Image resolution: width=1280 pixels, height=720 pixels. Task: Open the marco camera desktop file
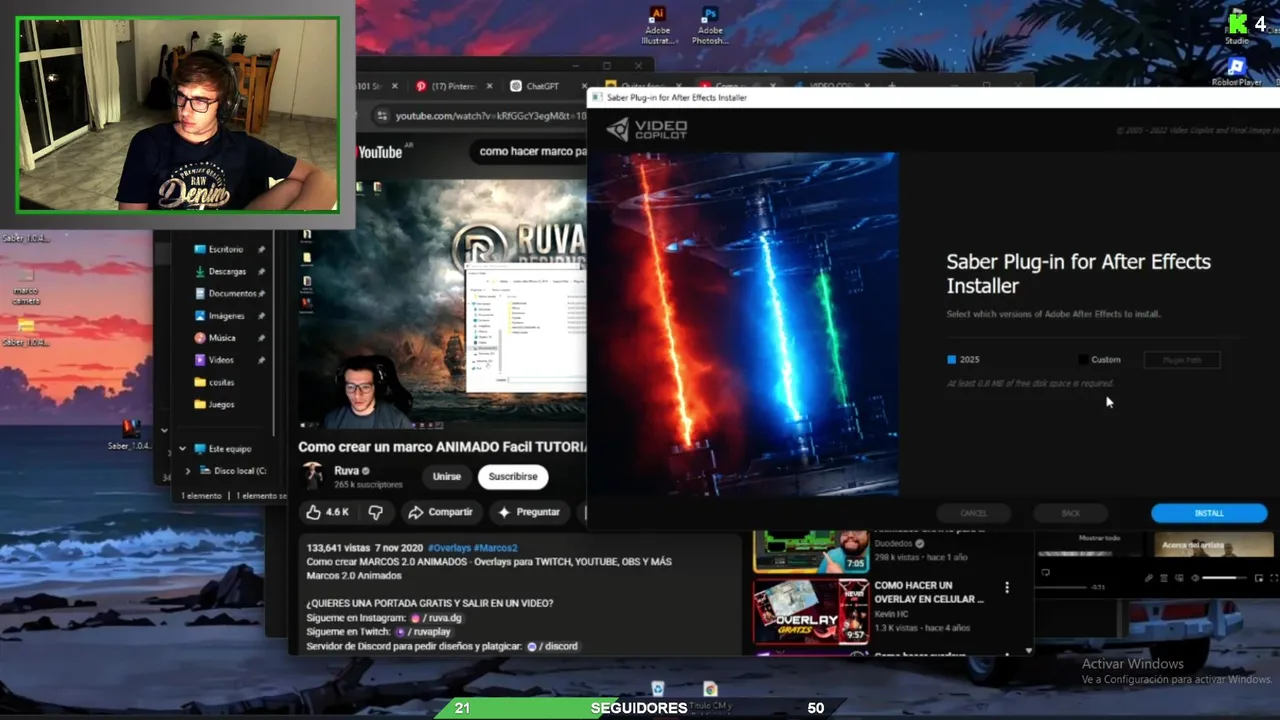(26, 285)
